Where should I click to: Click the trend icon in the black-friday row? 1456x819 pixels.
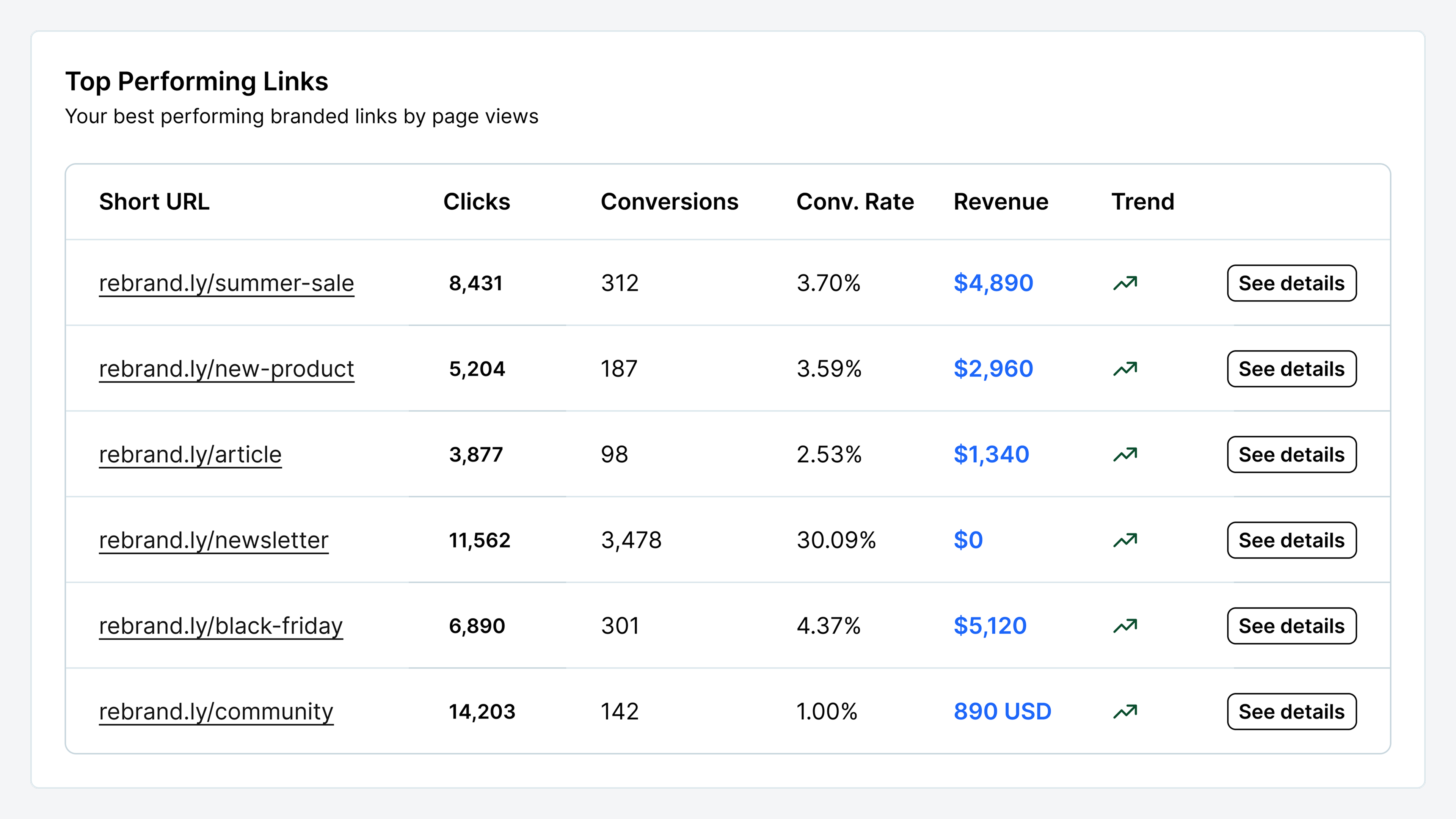1125,626
